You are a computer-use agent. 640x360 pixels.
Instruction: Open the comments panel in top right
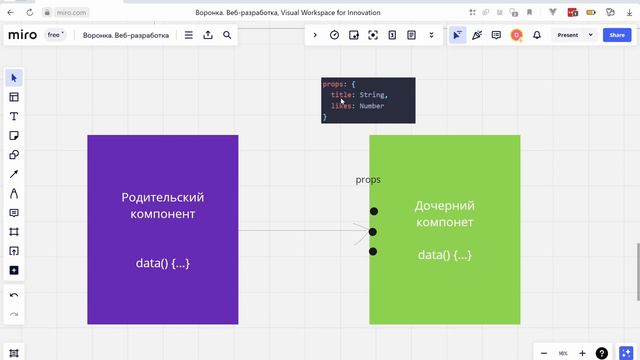496,35
